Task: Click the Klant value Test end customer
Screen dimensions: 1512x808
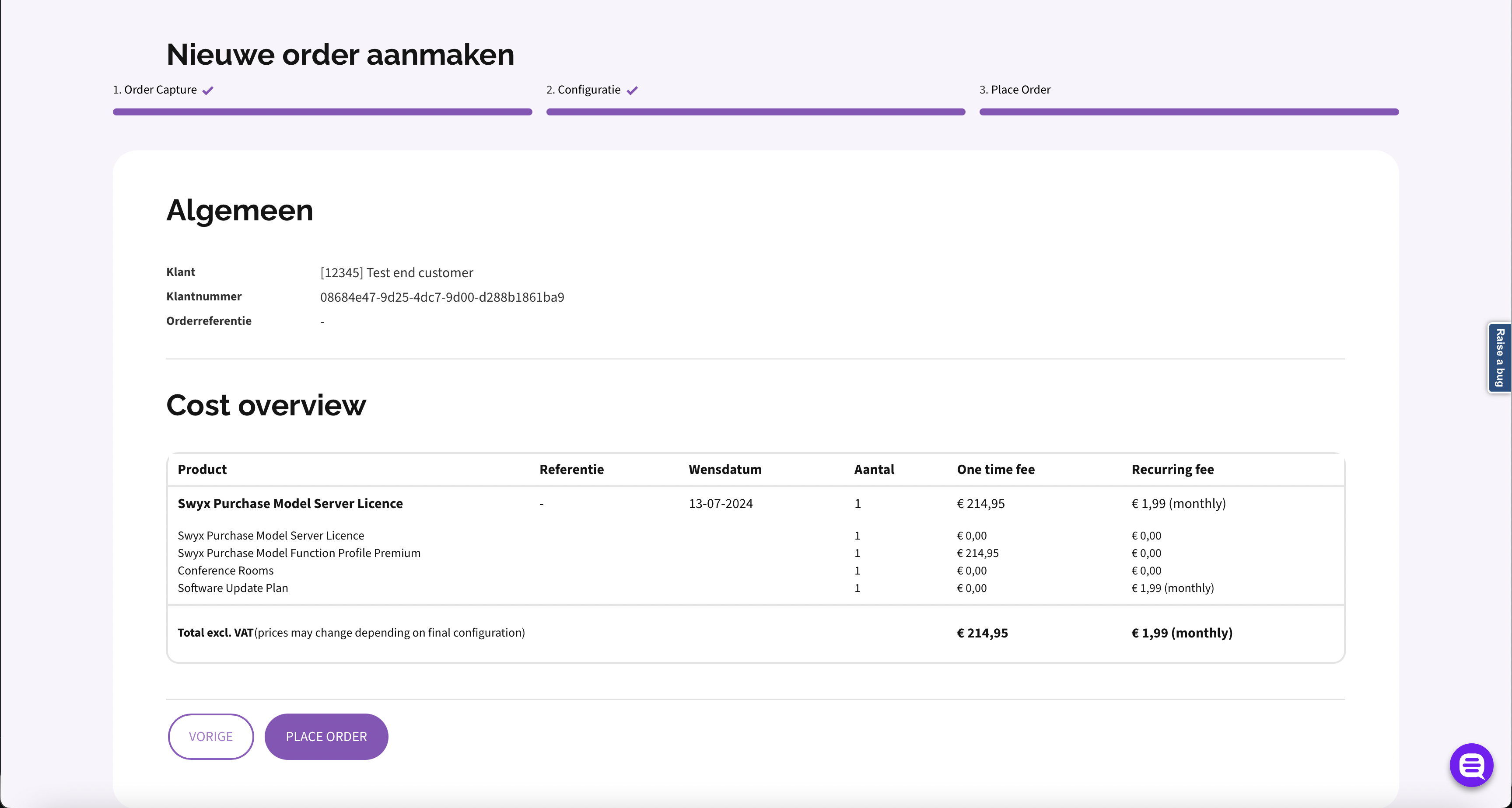Action: pyautogui.click(x=396, y=272)
